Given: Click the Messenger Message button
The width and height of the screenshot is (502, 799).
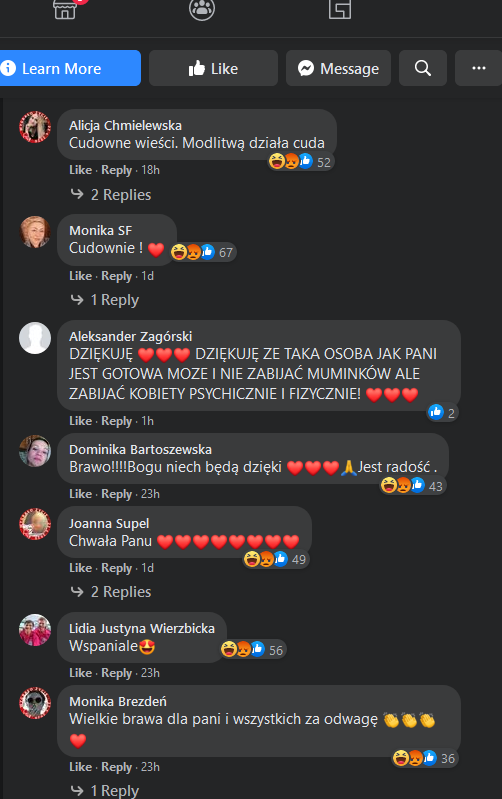Looking at the screenshot, I should (x=338, y=68).
